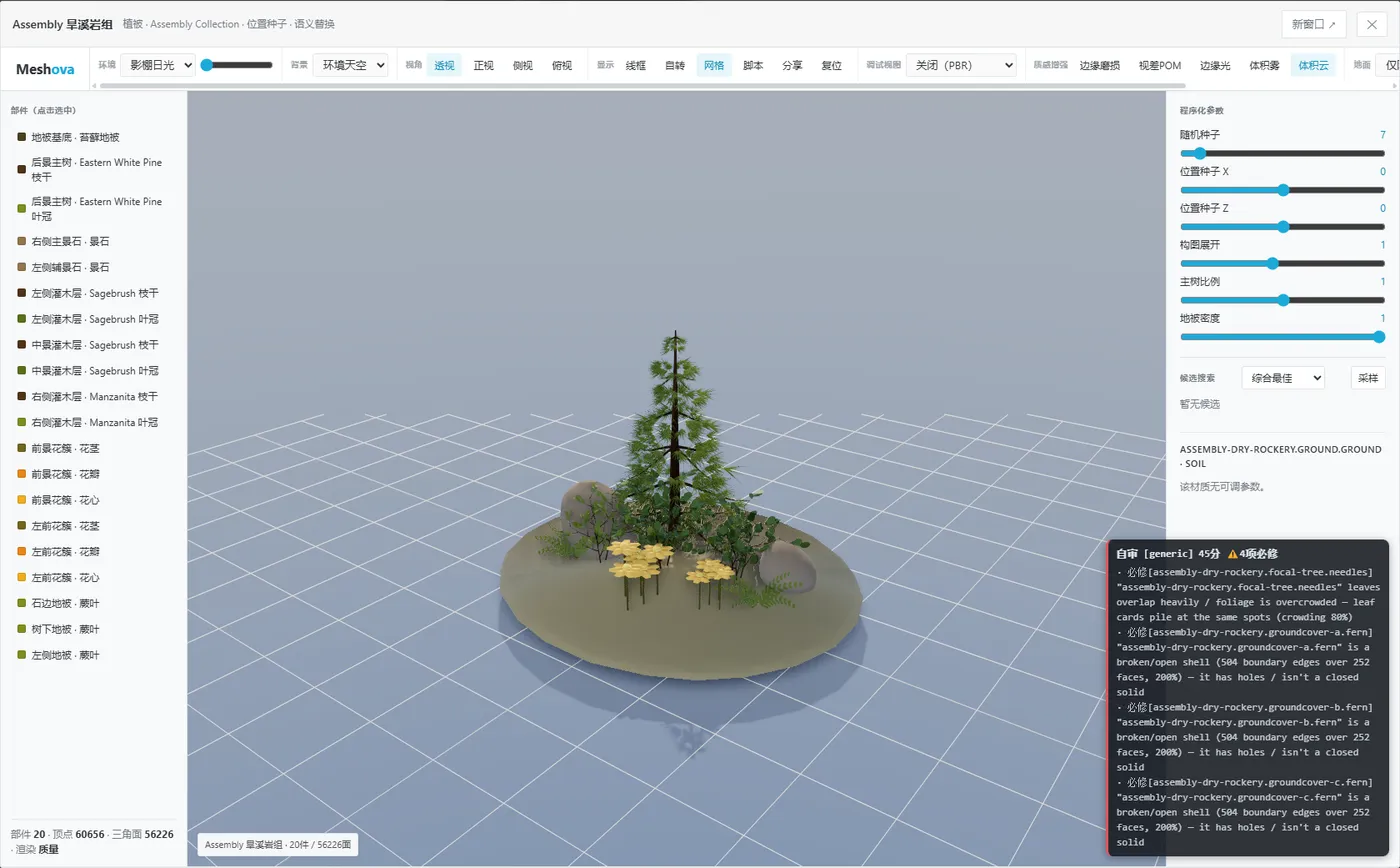This screenshot has height=868, width=1400.
Task: Adjust the 主树比例 slider
Action: [x=1282, y=300]
